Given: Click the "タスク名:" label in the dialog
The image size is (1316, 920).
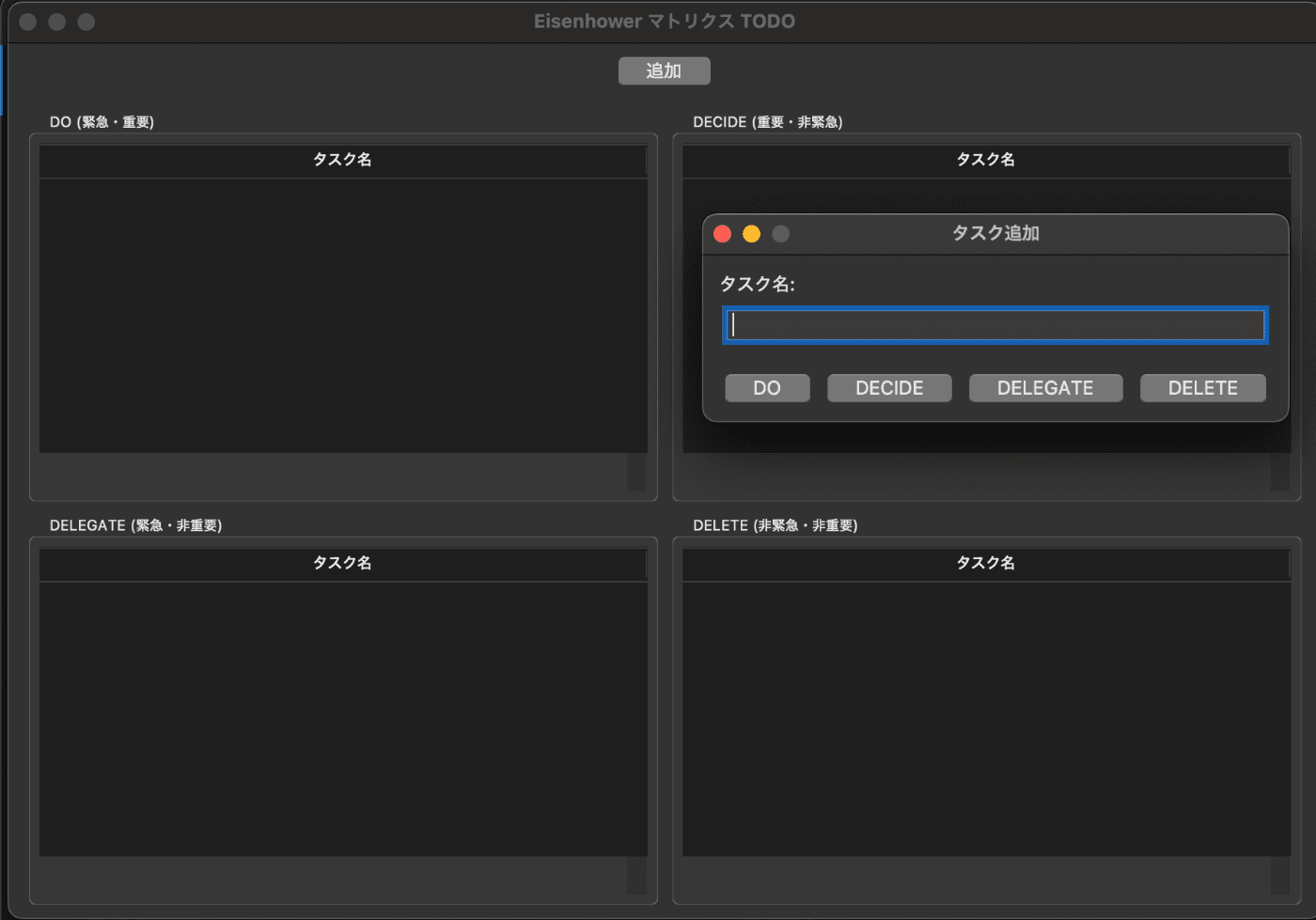Looking at the screenshot, I should pos(758,284).
